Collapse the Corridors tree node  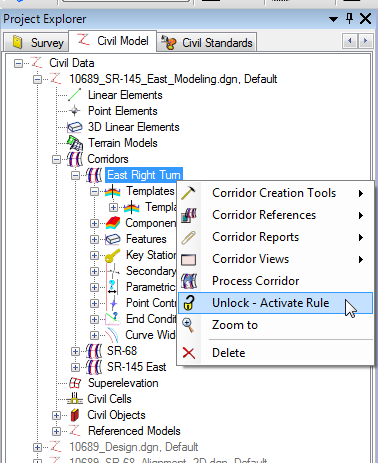(56, 159)
